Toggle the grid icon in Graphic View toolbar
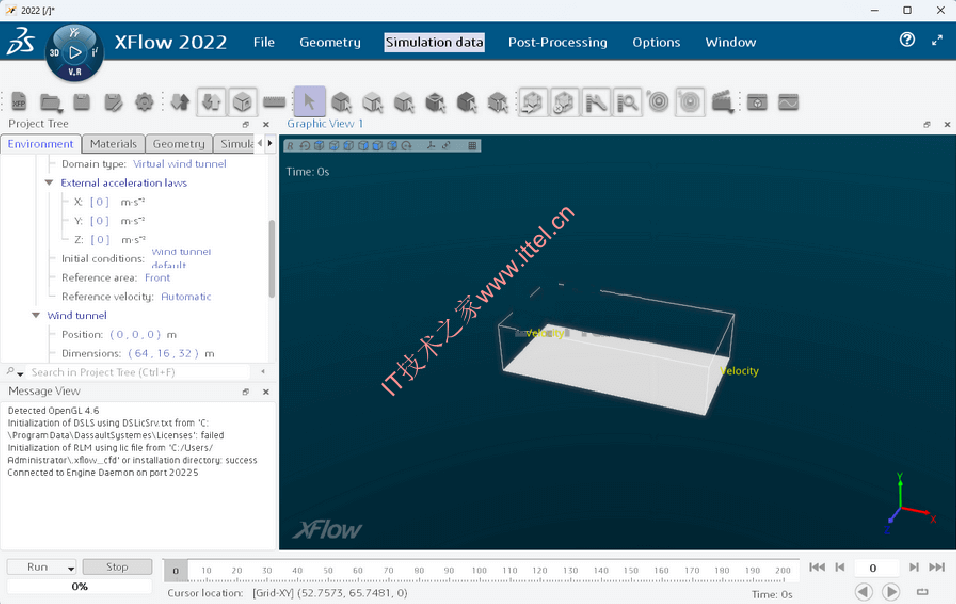The height and width of the screenshot is (604, 956). (472, 146)
